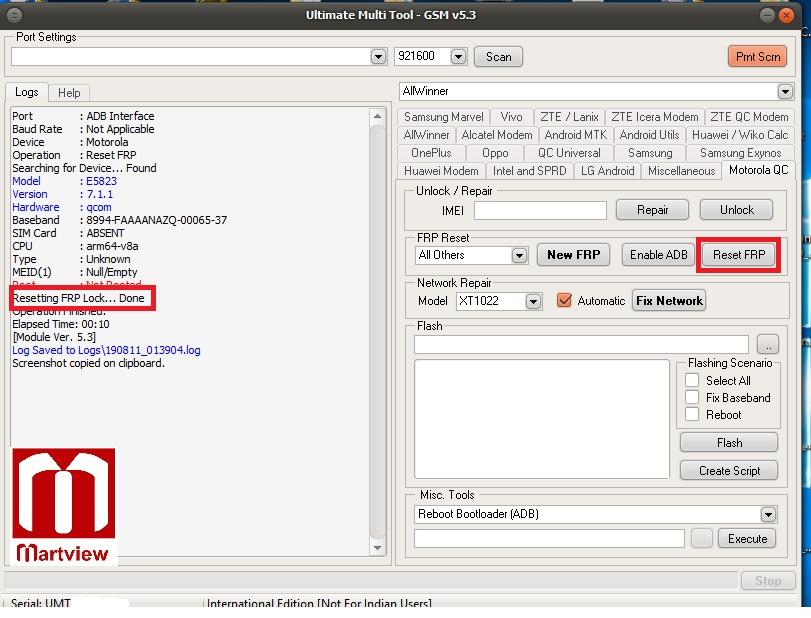Click the Reset FRP button

click(739, 255)
